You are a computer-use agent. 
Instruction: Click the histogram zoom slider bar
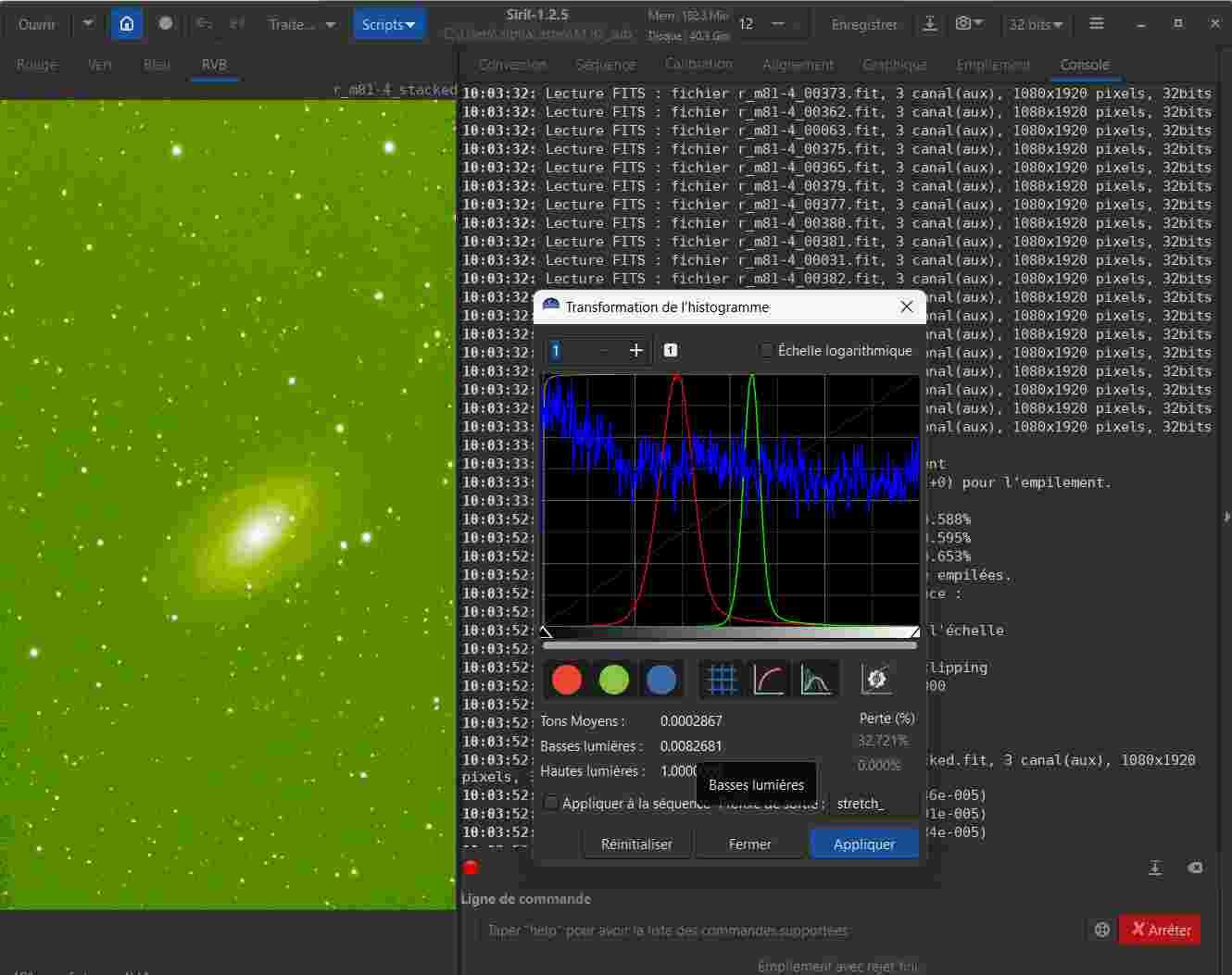(730, 644)
